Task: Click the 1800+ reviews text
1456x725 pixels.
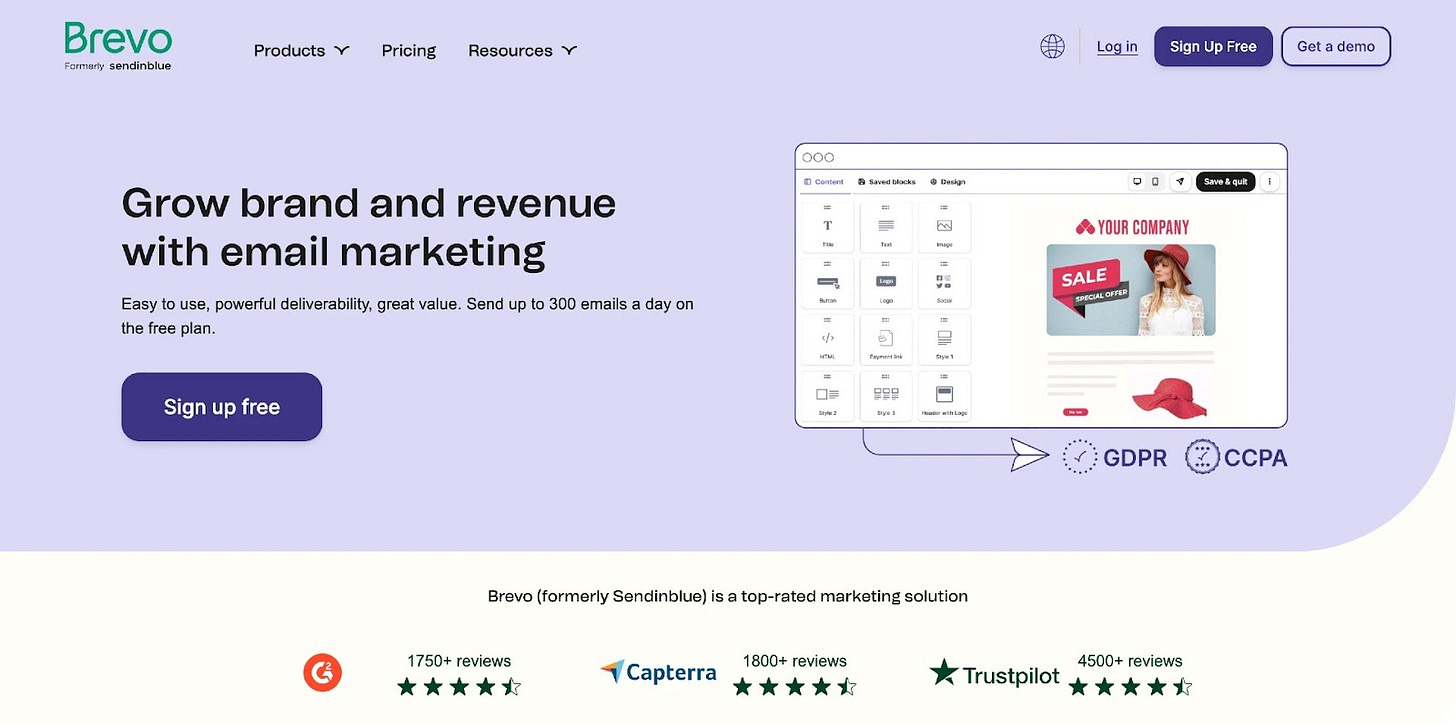Action: coord(795,661)
